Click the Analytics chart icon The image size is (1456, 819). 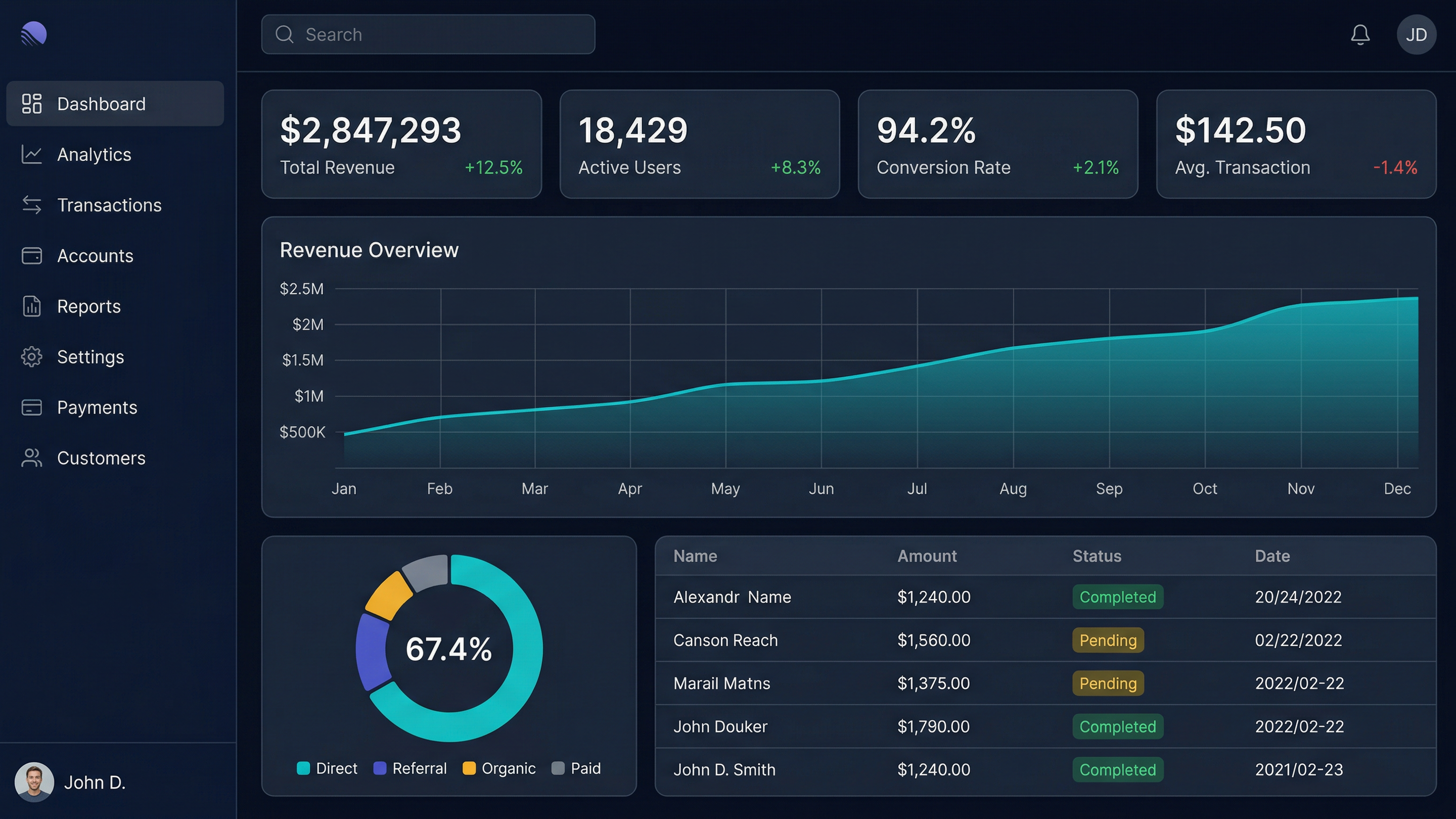click(x=32, y=154)
